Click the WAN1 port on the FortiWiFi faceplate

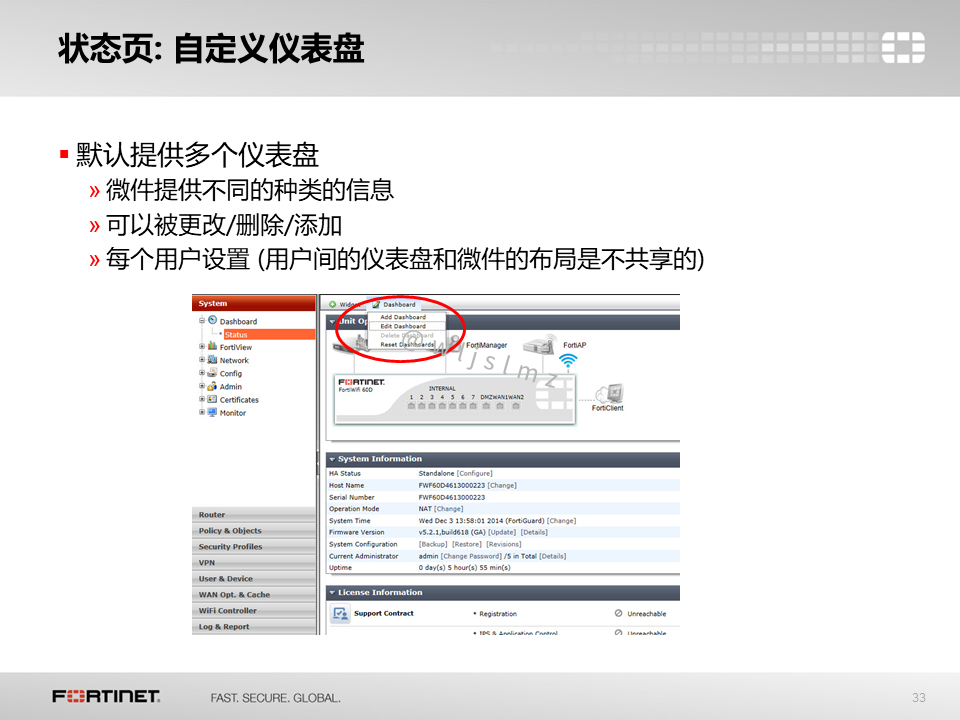click(500, 406)
